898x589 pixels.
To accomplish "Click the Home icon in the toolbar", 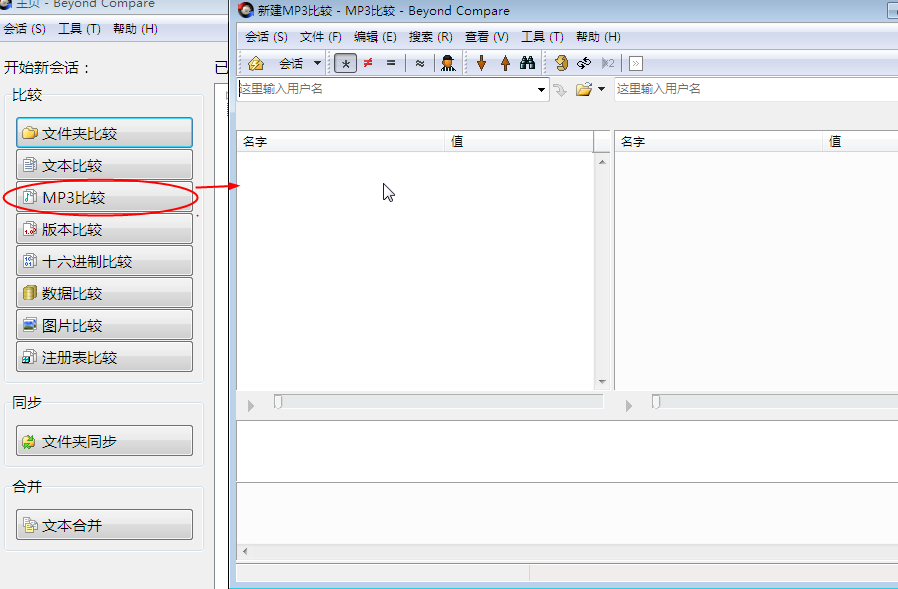I will point(256,63).
